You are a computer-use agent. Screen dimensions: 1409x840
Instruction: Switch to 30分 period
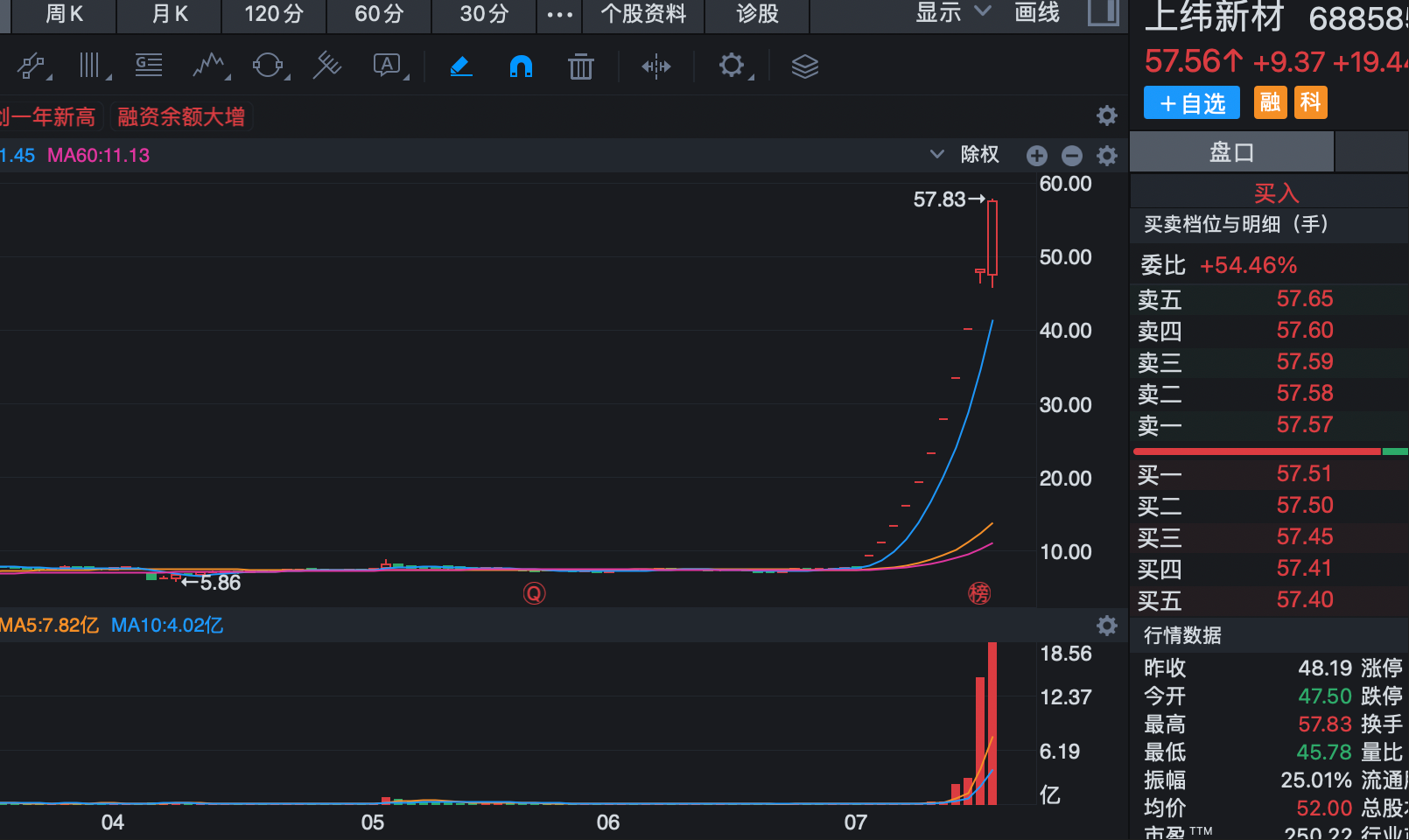(x=484, y=14)
